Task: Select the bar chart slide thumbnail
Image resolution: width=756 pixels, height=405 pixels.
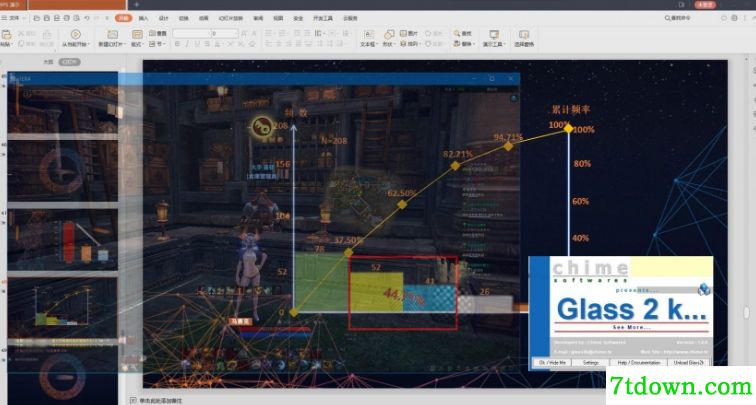Action: pyautogui.click(x=63, y=239)
